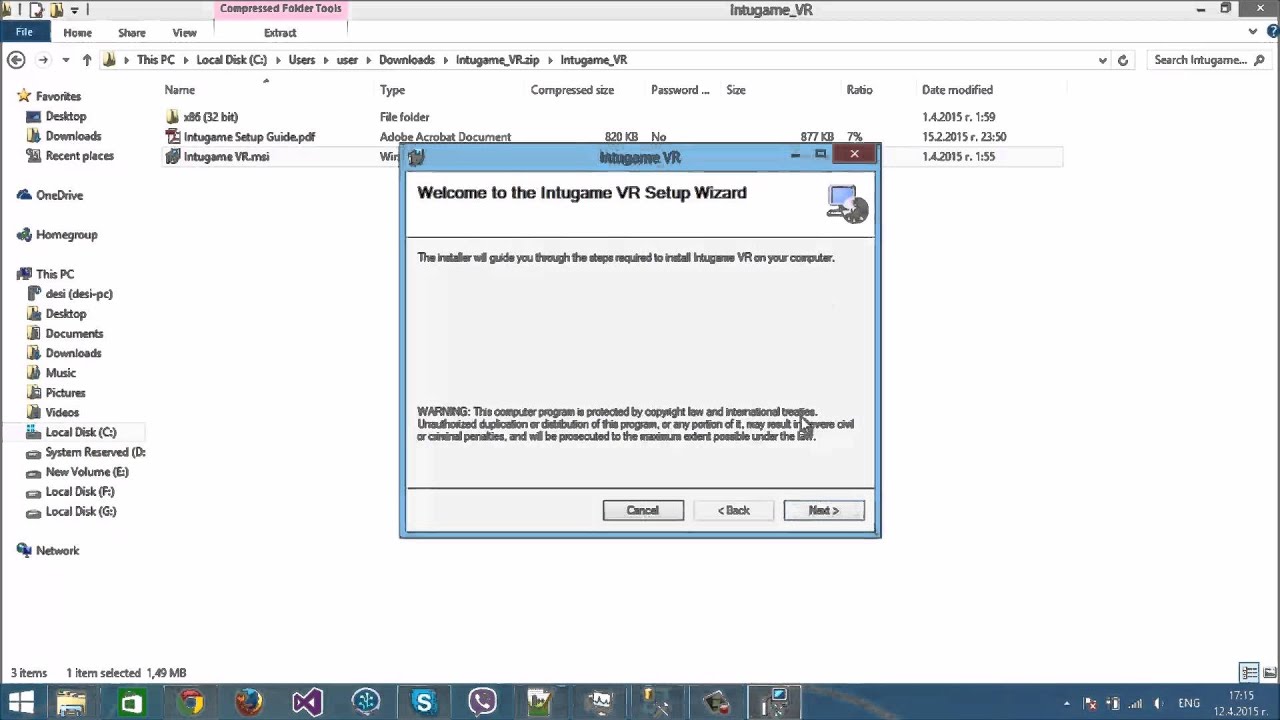Click Cancel in the setup wizard
This screenshot has width=1280, height=720.
pos(643,510)
